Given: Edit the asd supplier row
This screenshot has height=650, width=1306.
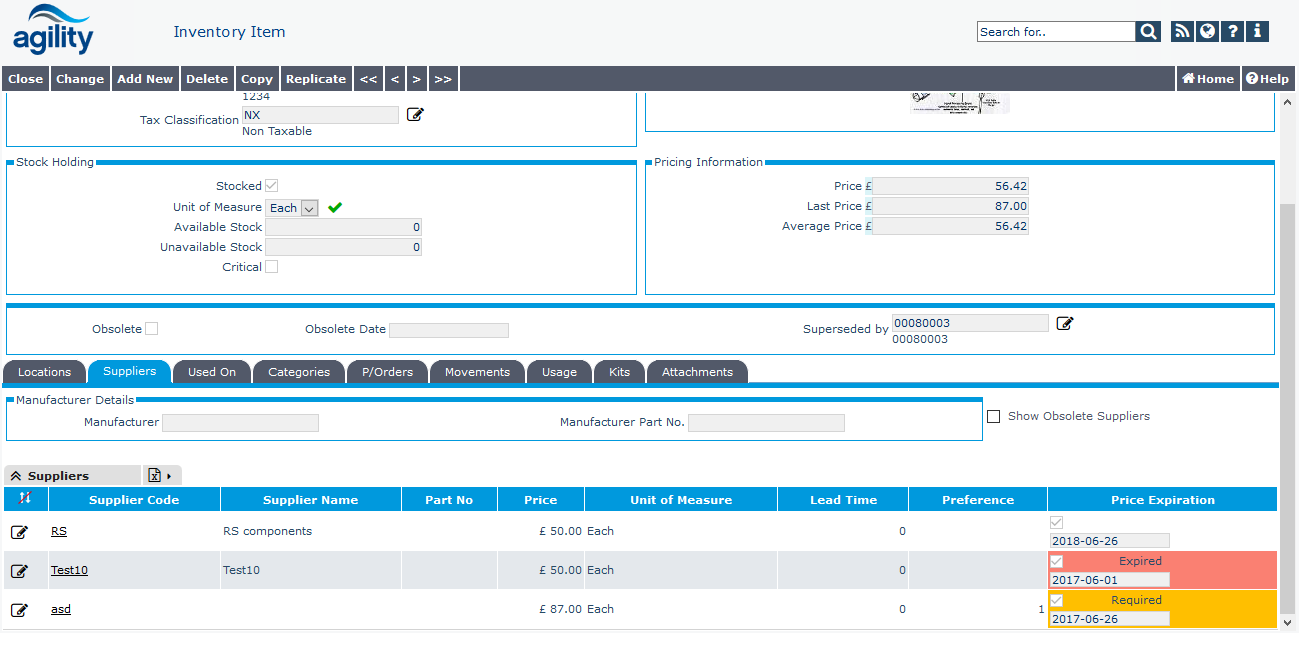Looking at the screenshot, I should [19, 610].
